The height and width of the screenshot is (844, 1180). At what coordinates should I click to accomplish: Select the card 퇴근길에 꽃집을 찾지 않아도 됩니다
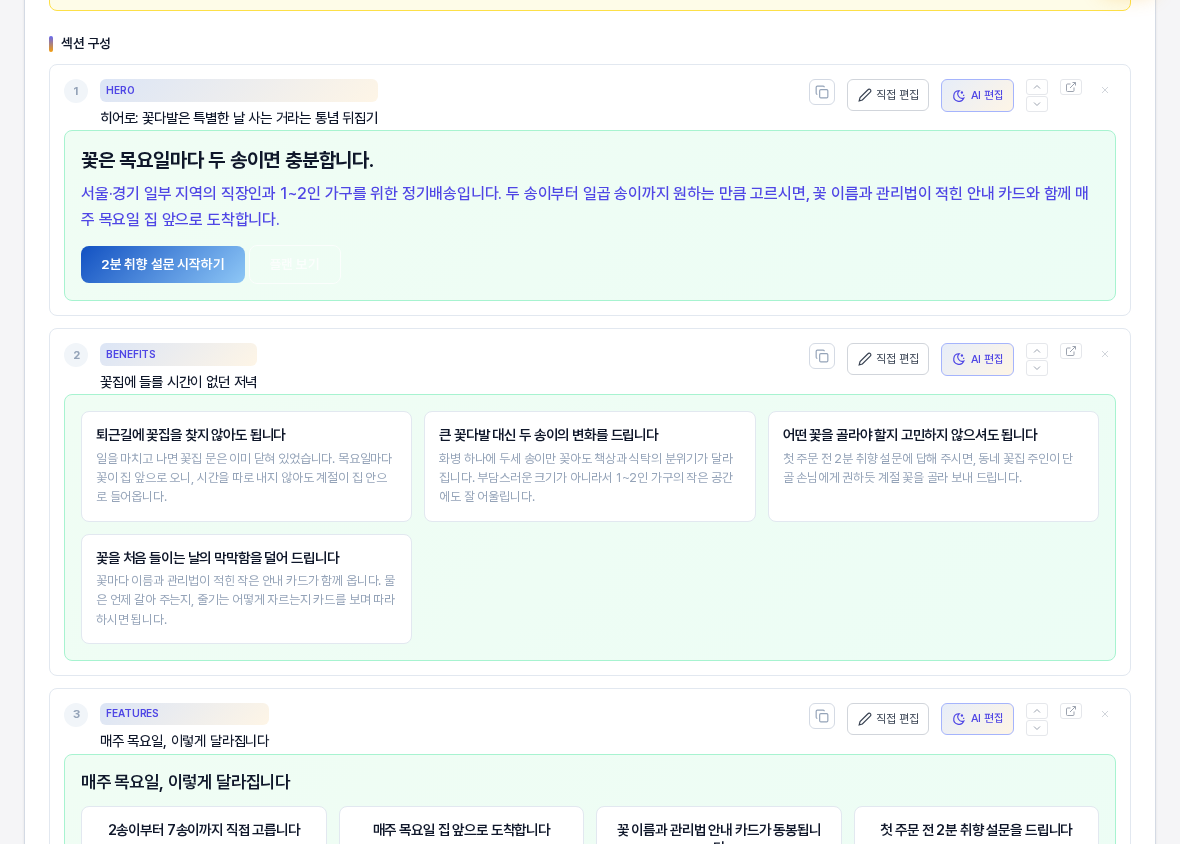point(246,466)
